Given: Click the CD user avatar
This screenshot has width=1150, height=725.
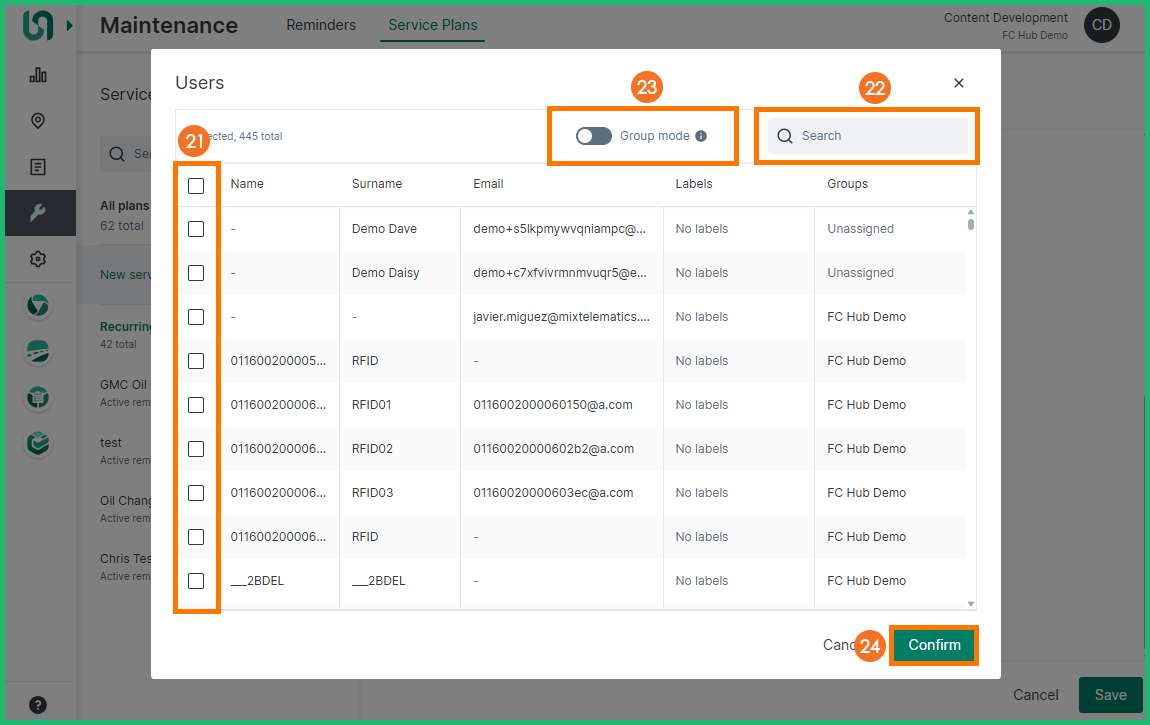Looking at the screenshot, I should (1101, 26).
